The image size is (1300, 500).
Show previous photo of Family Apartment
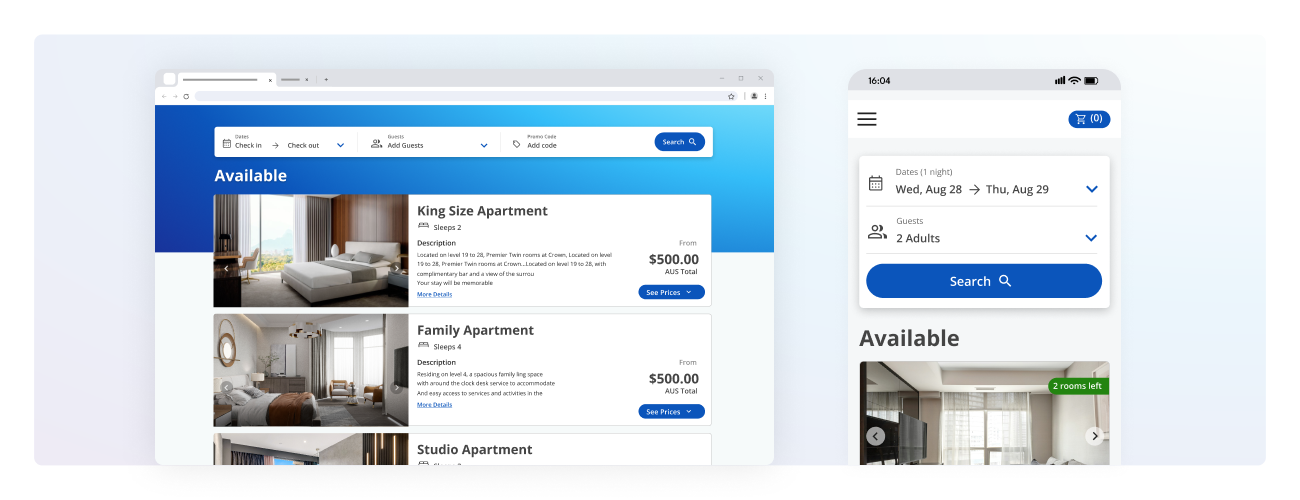pyautogui.click(x=226, y=387)
